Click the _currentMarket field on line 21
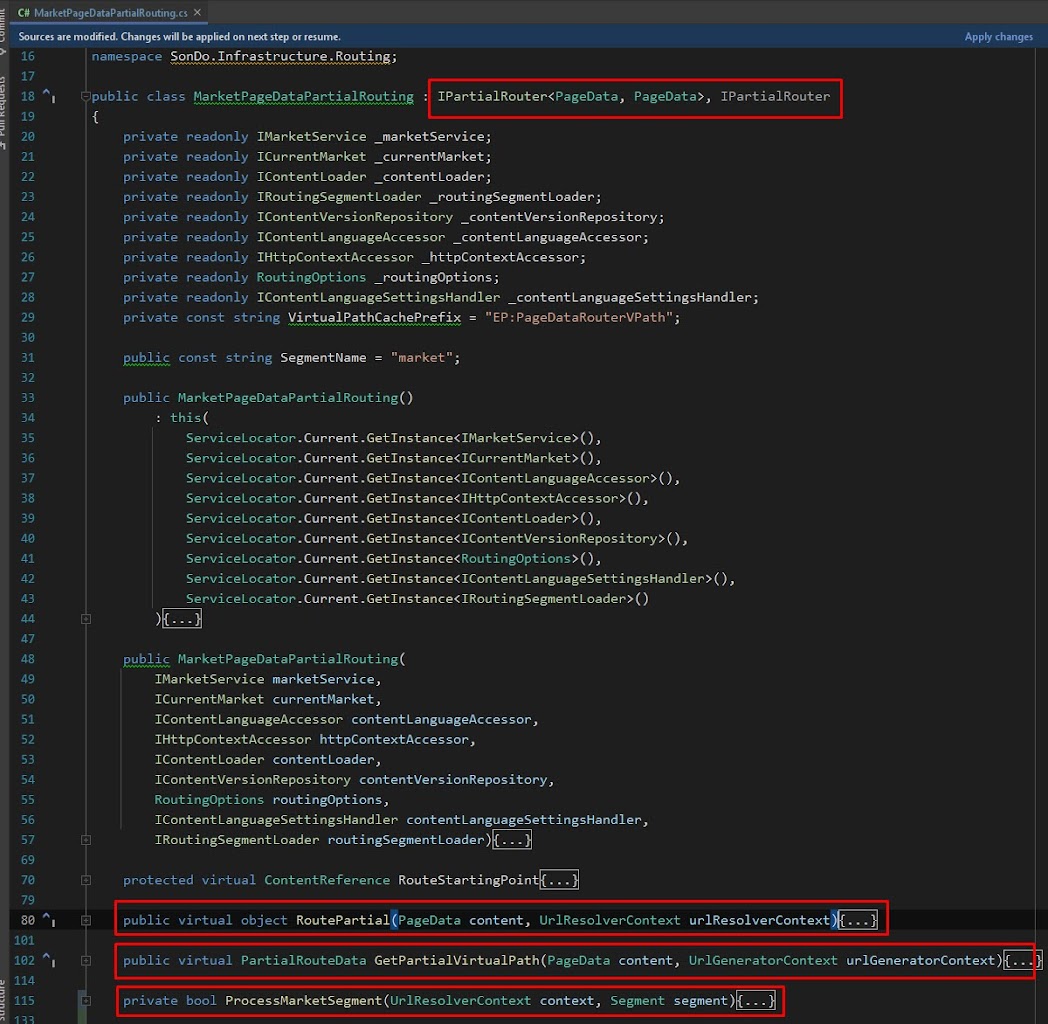1048x1024 pixels. [x=429, y=156]
